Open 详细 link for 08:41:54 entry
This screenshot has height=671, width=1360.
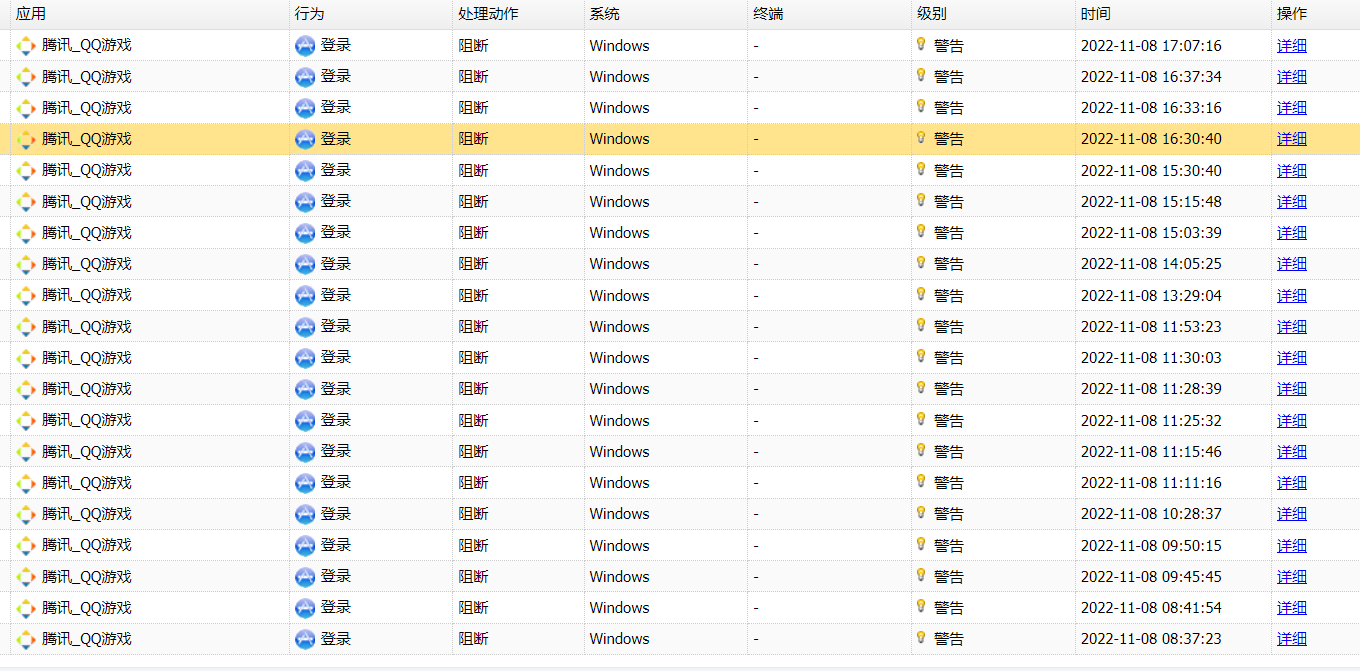tap(1292, 608)
